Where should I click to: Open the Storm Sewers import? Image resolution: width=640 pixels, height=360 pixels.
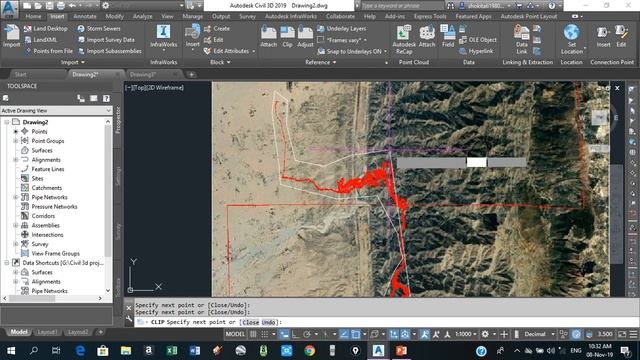(x=99, y=29)
